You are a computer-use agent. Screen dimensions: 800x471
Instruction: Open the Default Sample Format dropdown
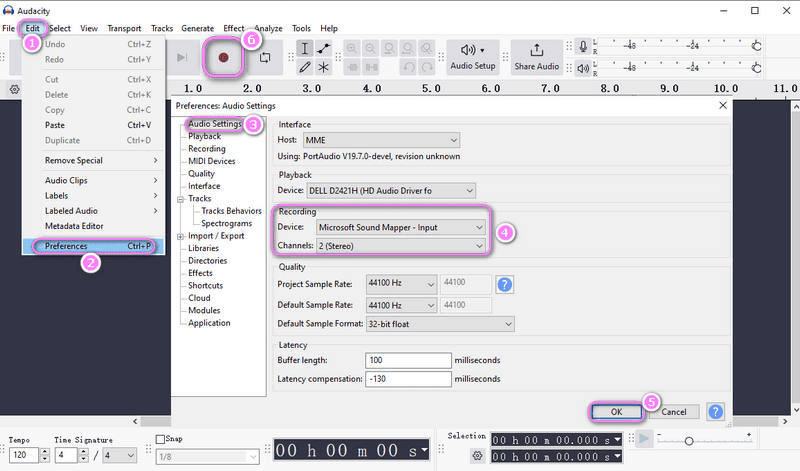[440, 324]
